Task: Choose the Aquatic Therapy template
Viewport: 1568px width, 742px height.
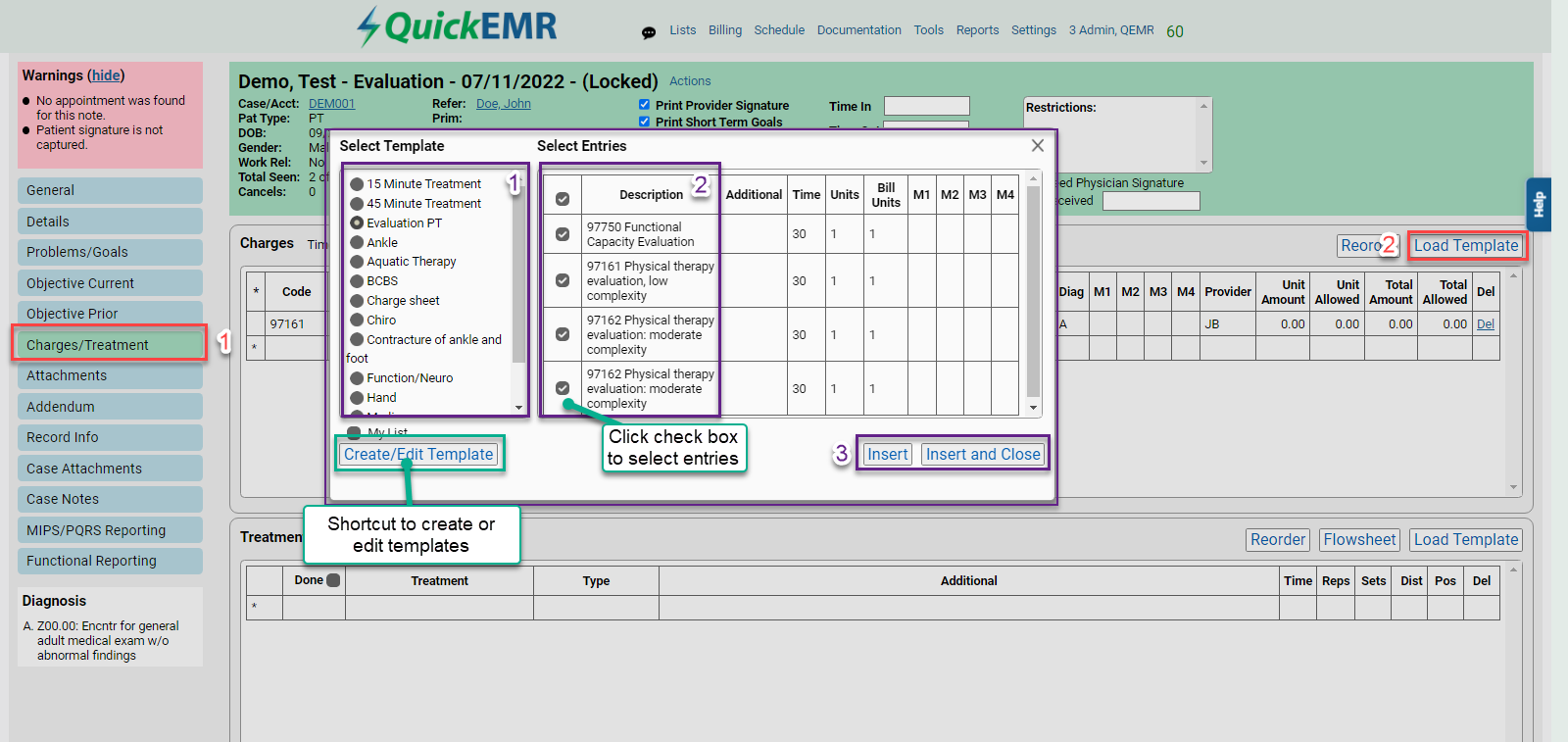Action: (x=357, y=262)
